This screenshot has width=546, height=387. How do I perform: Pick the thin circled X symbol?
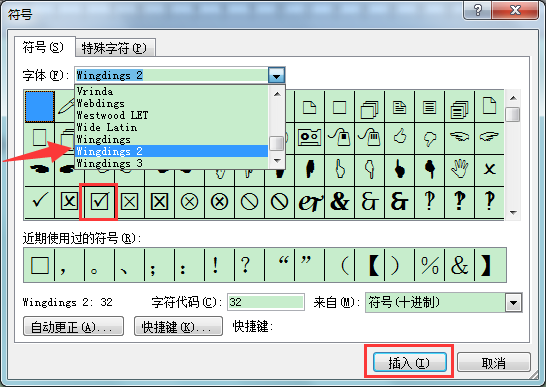(x=189, y=202)
